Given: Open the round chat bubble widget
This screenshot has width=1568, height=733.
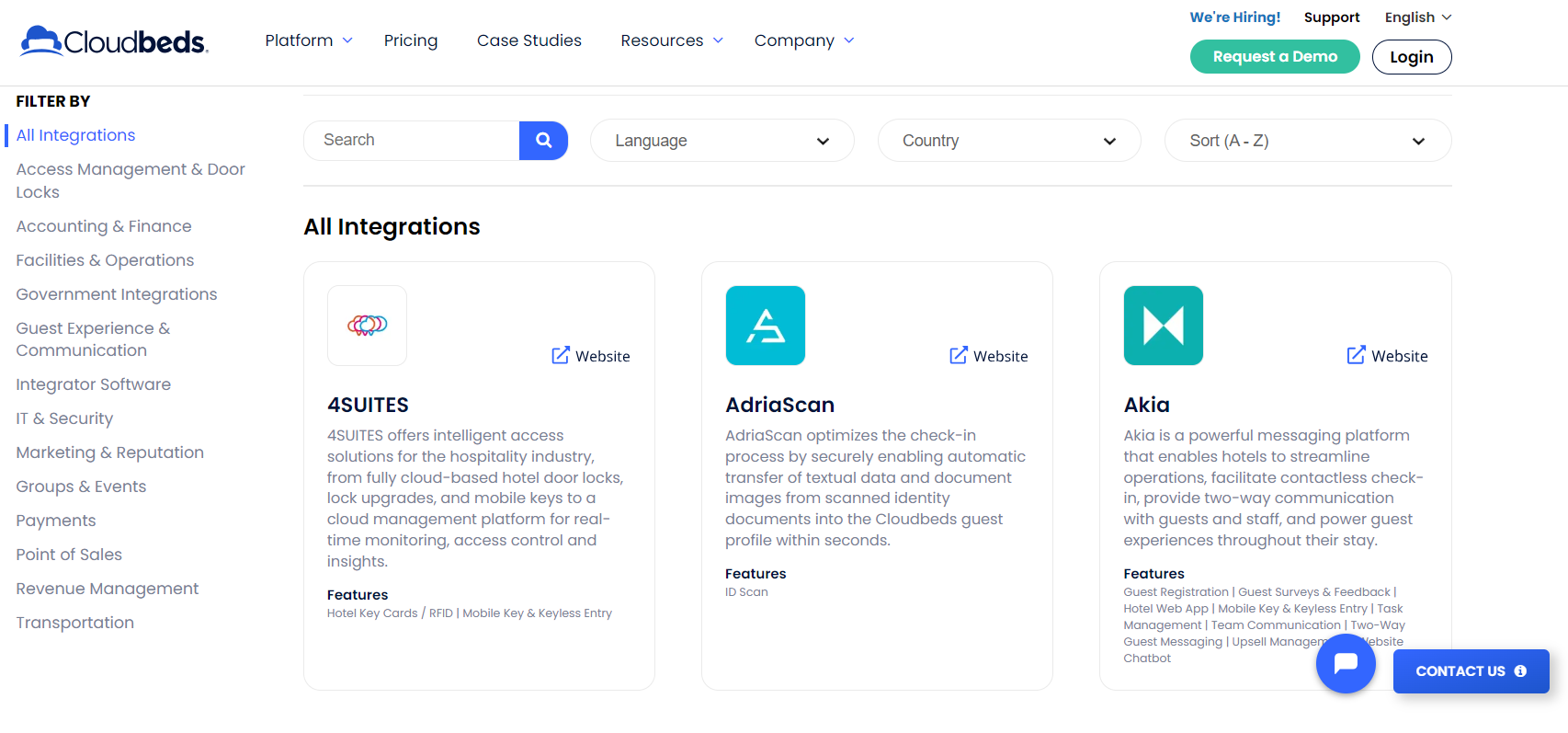Looking at the screenshot, I should tap(1346, 663).
